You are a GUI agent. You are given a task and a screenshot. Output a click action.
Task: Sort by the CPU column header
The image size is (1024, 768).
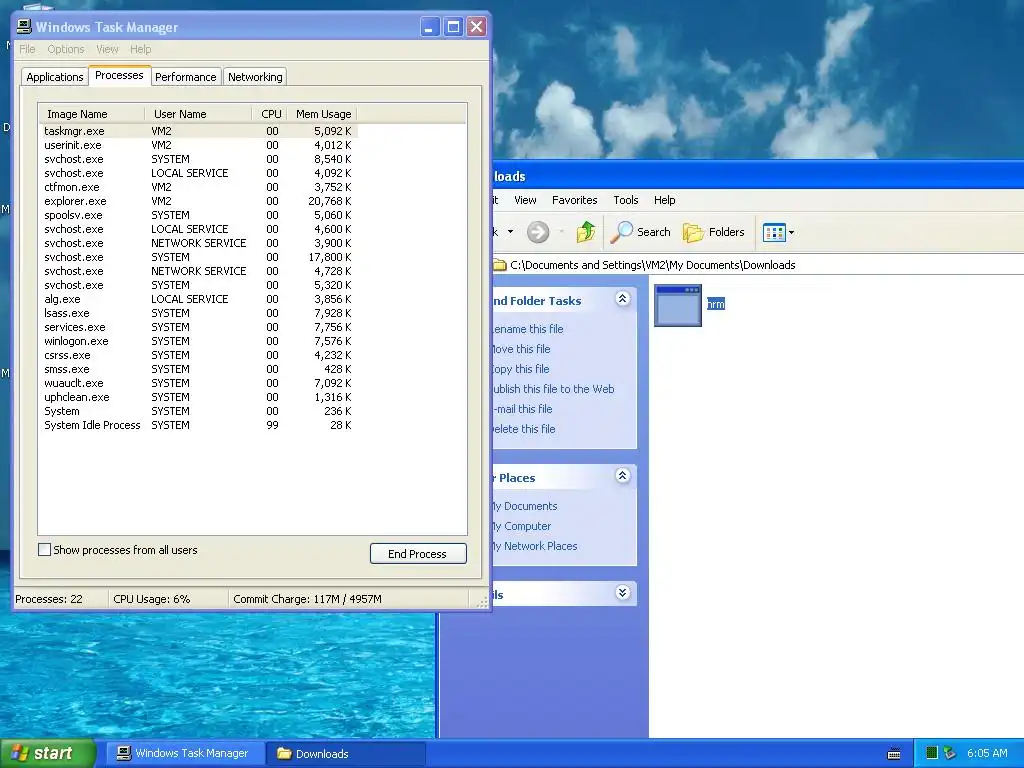[x=270, y=114]
